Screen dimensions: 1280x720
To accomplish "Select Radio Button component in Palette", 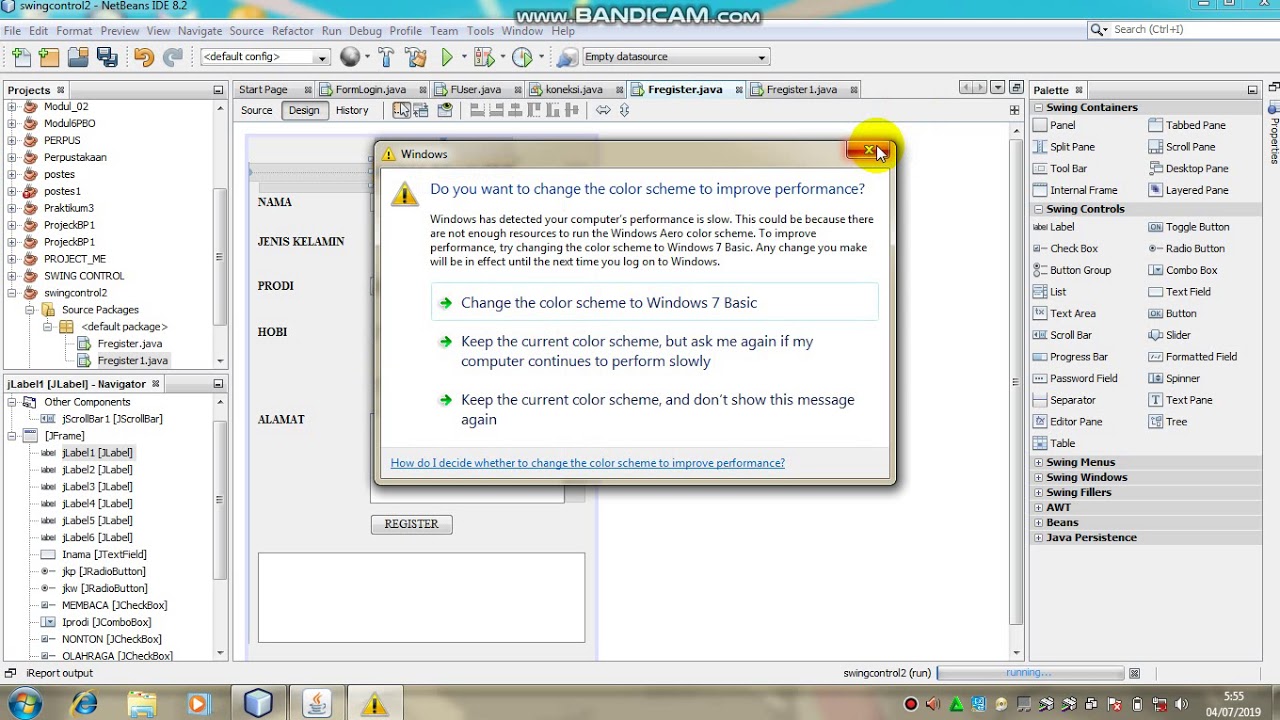I will point(1186,249).
